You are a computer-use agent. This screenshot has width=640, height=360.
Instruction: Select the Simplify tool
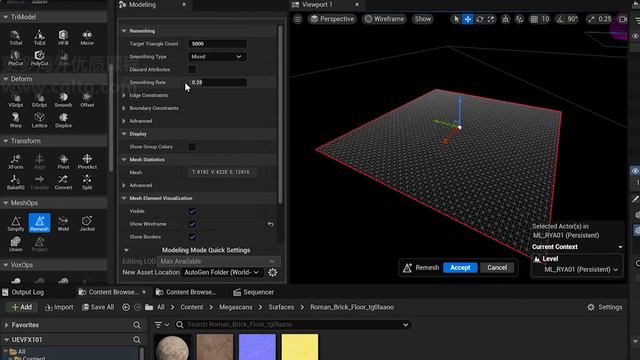click(16, 224)
